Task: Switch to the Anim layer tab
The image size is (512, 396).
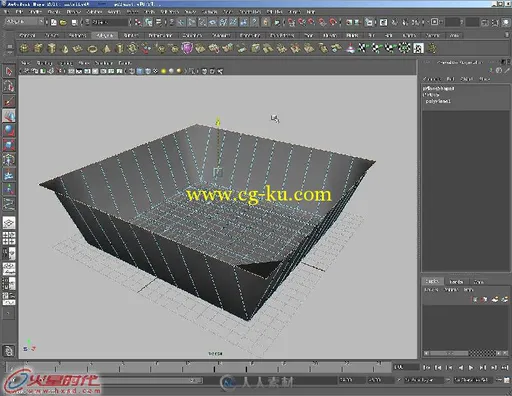Action: coord(479,282)
